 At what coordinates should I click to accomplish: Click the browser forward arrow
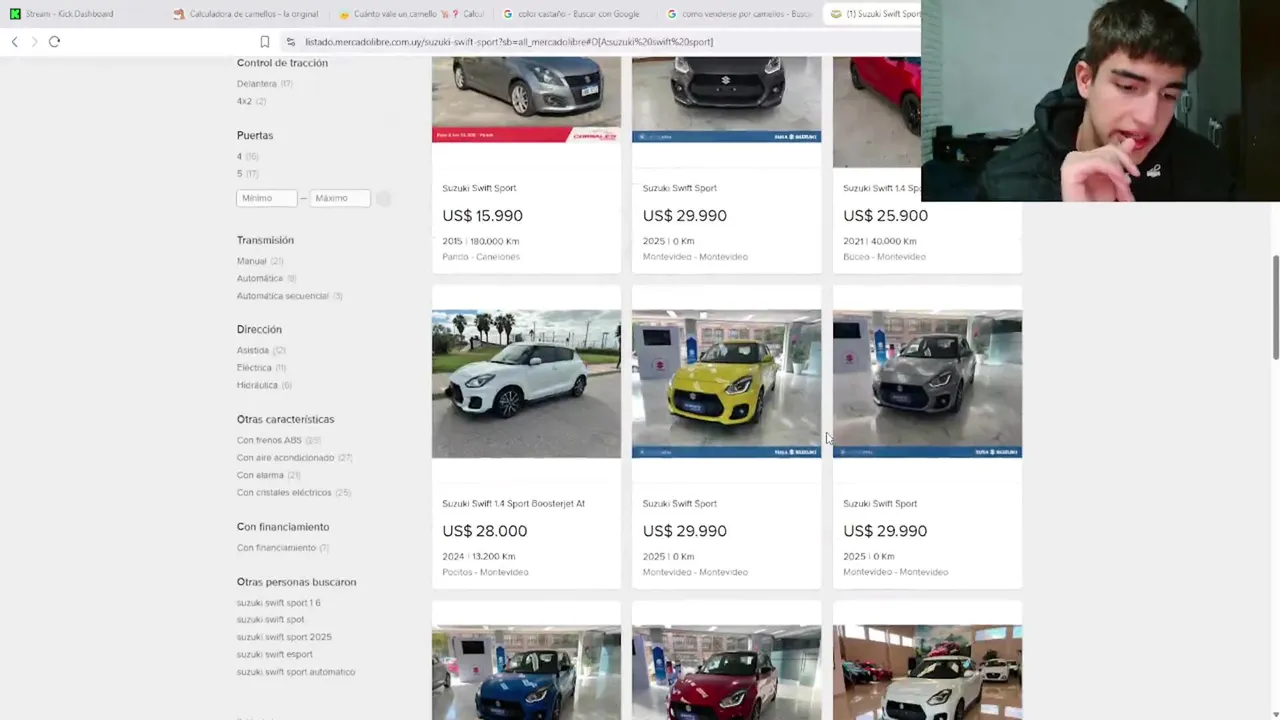click(x=34, y=42)
